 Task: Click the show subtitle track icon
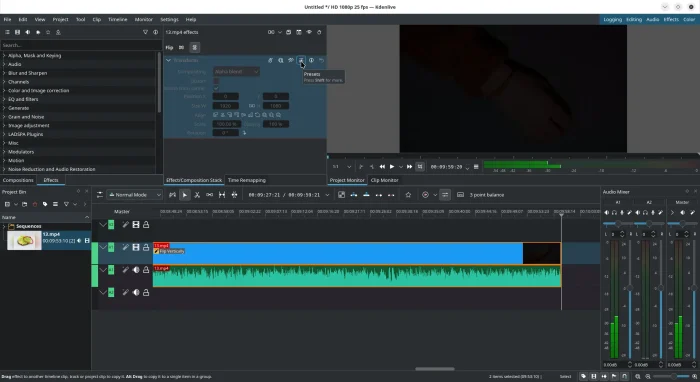tap(460, 195)
